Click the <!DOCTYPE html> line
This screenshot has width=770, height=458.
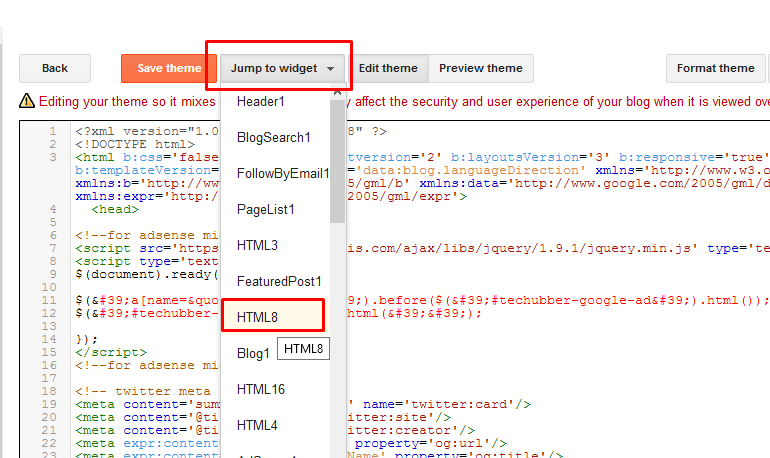pos(135,144)
